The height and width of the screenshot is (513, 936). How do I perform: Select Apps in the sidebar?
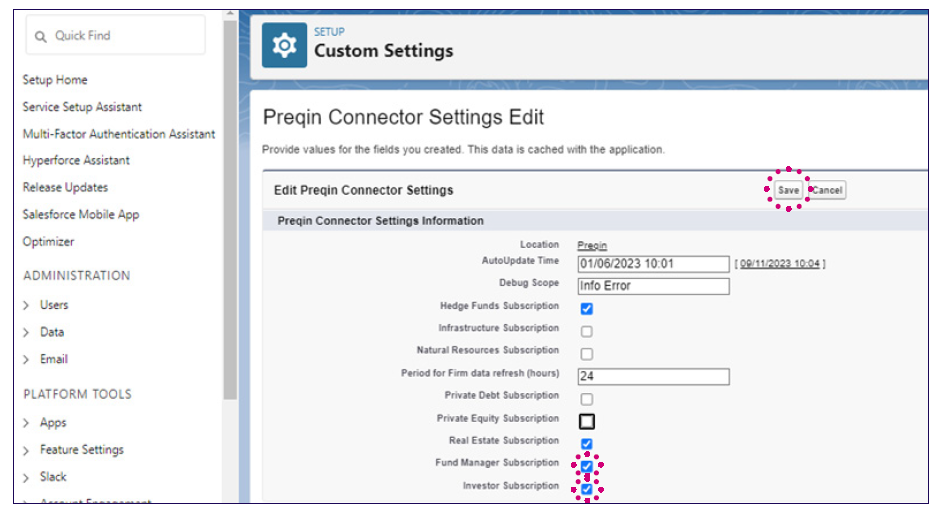pyautogui.click(x=53, y=423)
